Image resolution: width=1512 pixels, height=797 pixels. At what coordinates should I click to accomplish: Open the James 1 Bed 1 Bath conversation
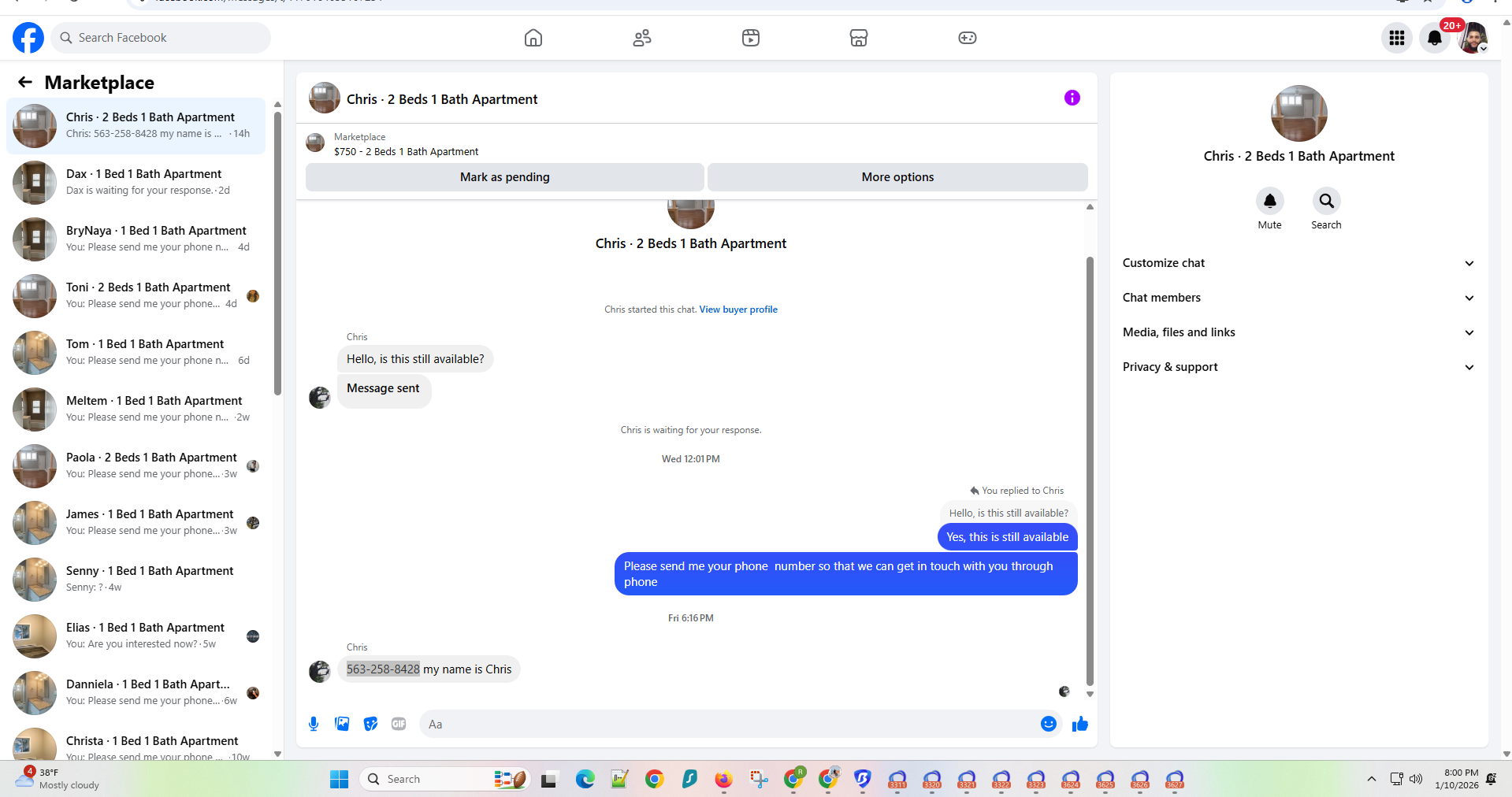(x=136, y=522)
